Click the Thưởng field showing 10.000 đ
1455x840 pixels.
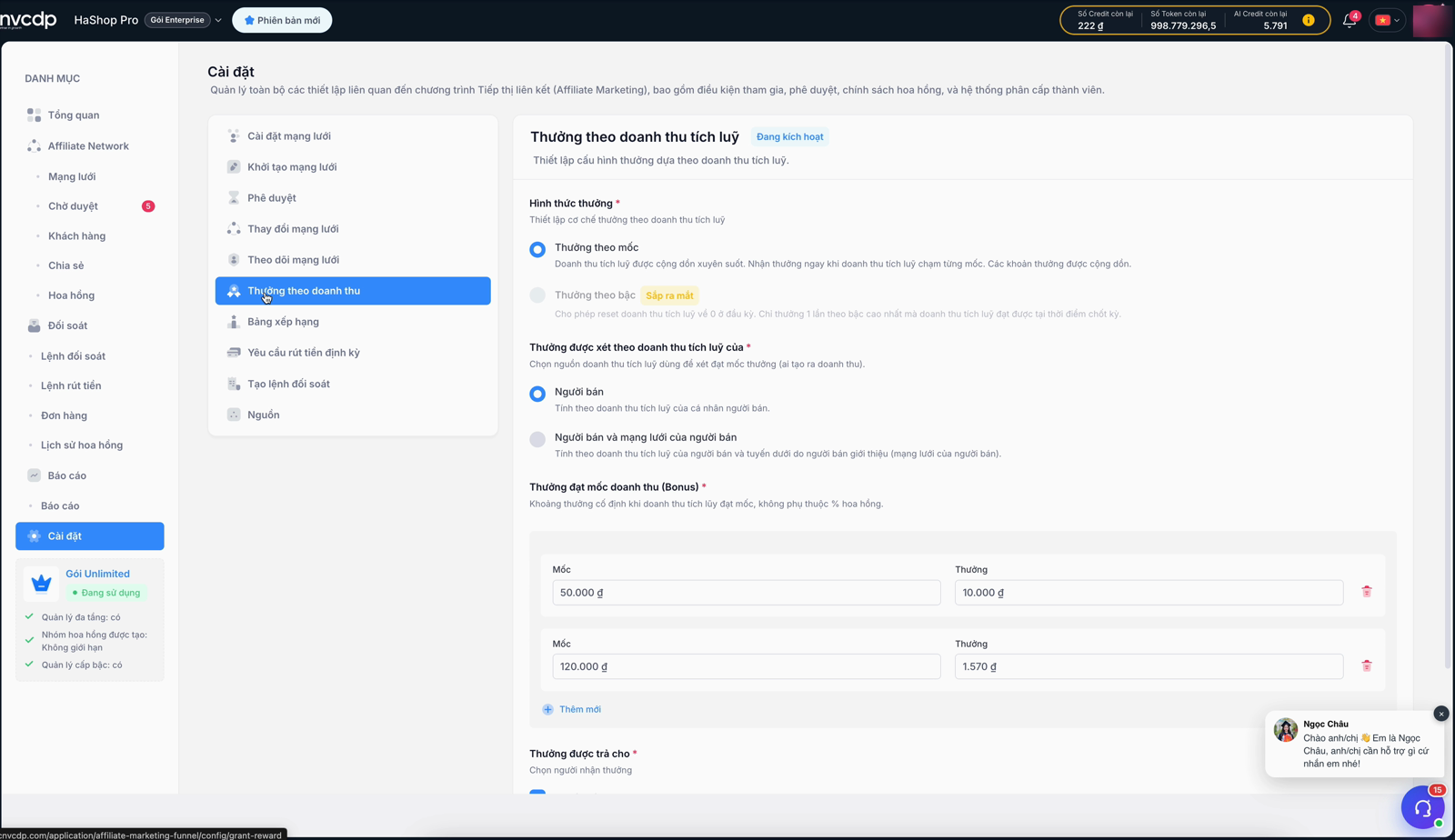[1149, 593]
